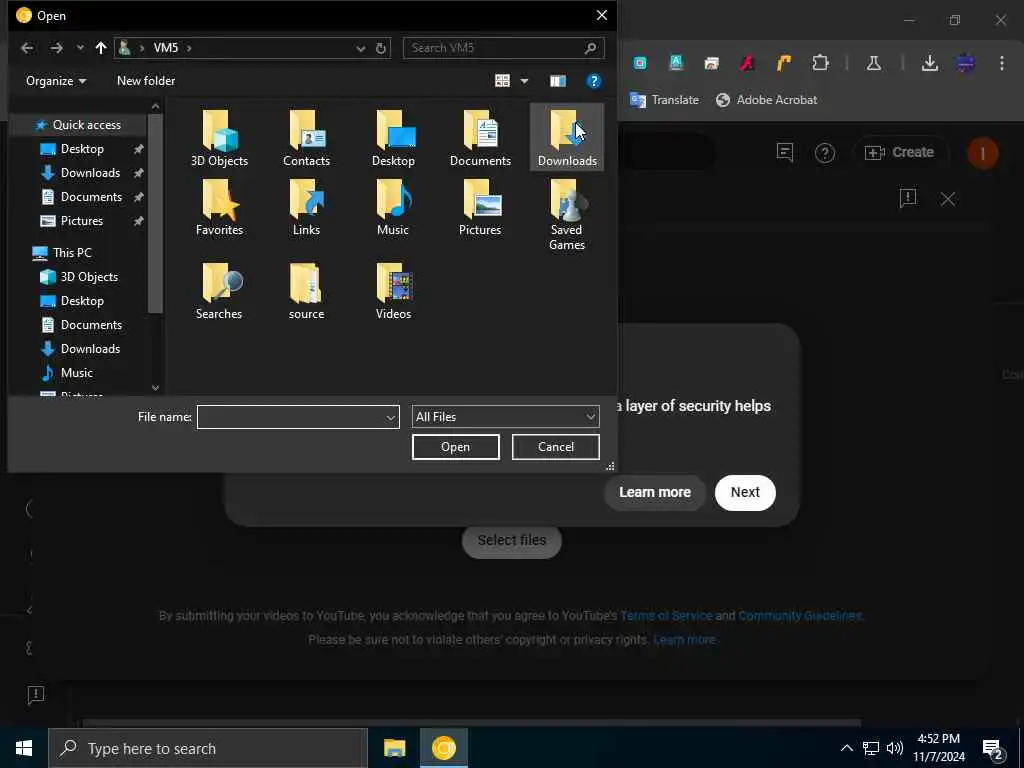Open browser Extensions puzzle icon
Viewport: 1024px width, 768px height.
tap(820, 63)
